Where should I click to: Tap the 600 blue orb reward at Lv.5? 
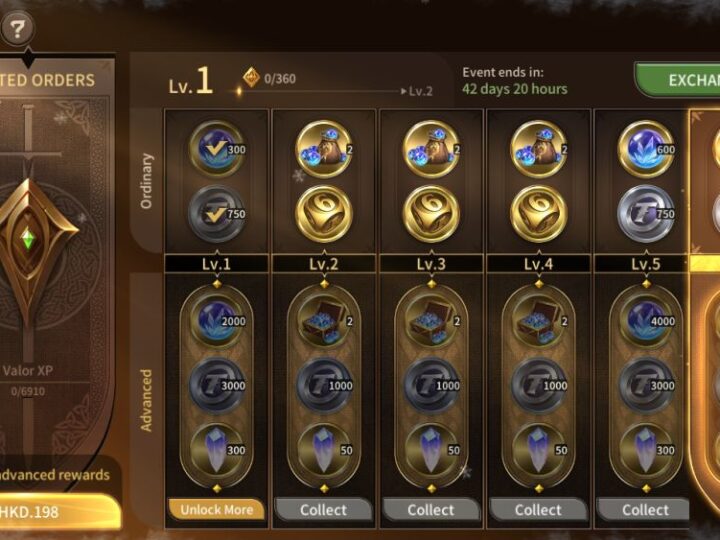point(646,149)
